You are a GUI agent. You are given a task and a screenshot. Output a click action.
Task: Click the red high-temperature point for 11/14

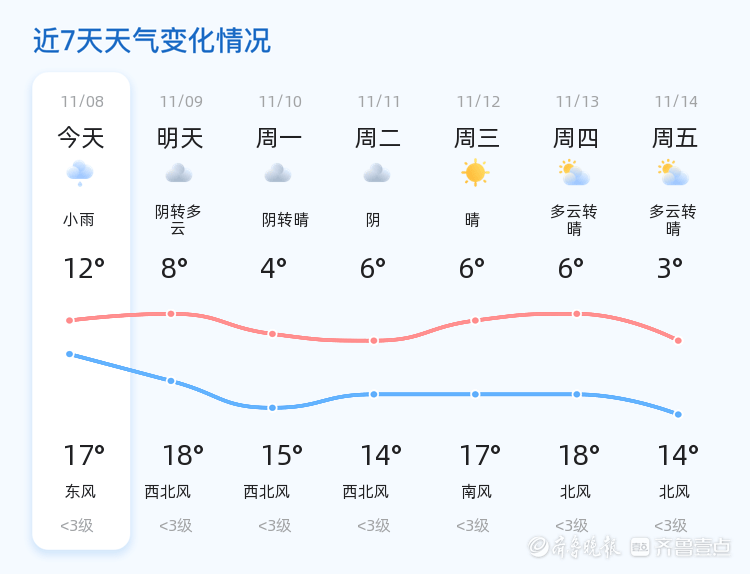coord(678,341)
